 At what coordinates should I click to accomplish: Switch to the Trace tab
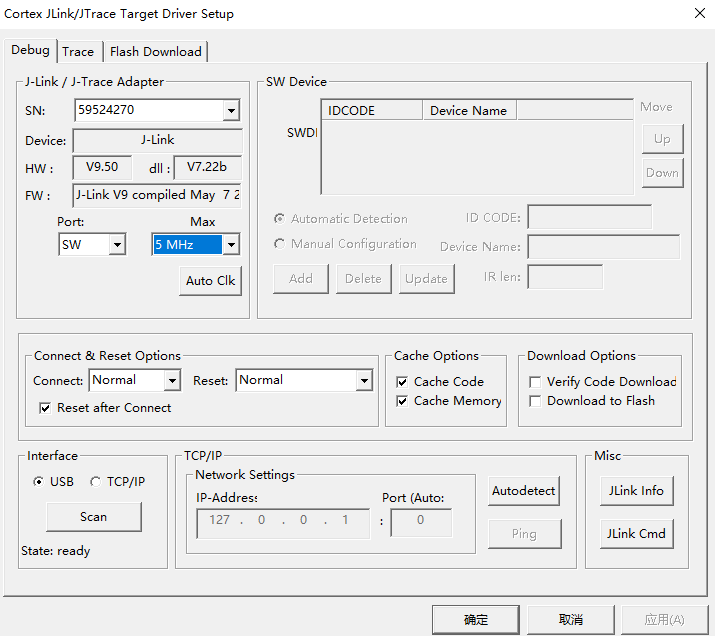pyautogui.click(x=78, y=52)
